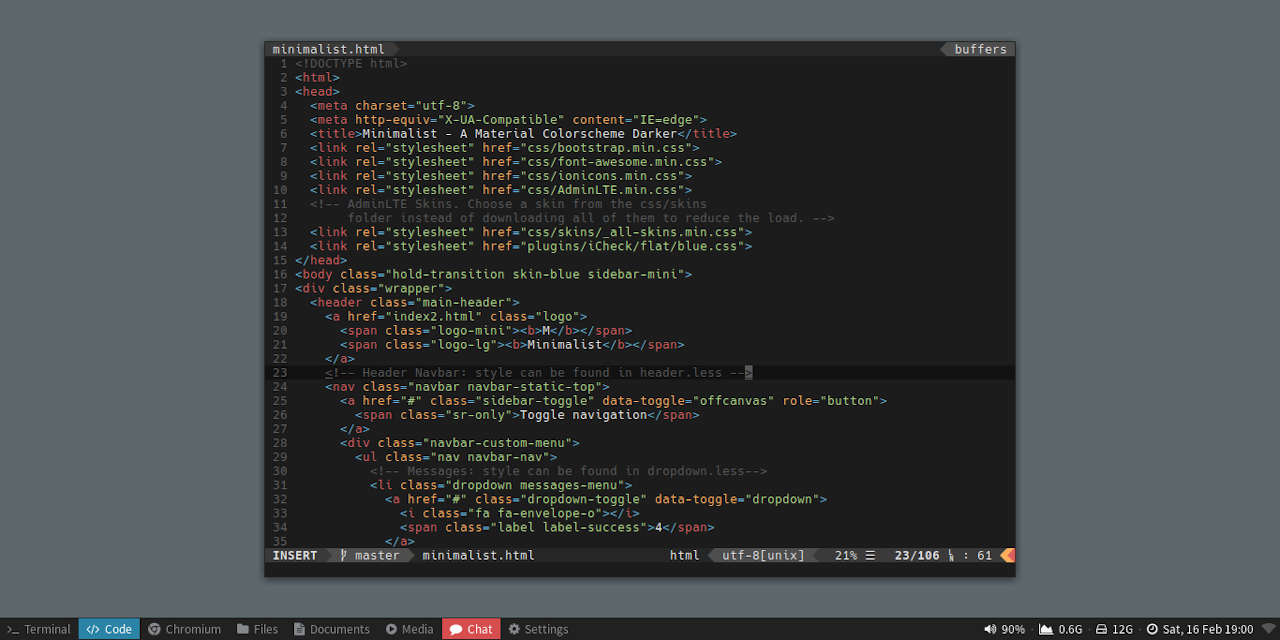Viewport: 1280px width, 640px height.
Task: Click the Messages dropdown.less comment
Action: [568, 469]
